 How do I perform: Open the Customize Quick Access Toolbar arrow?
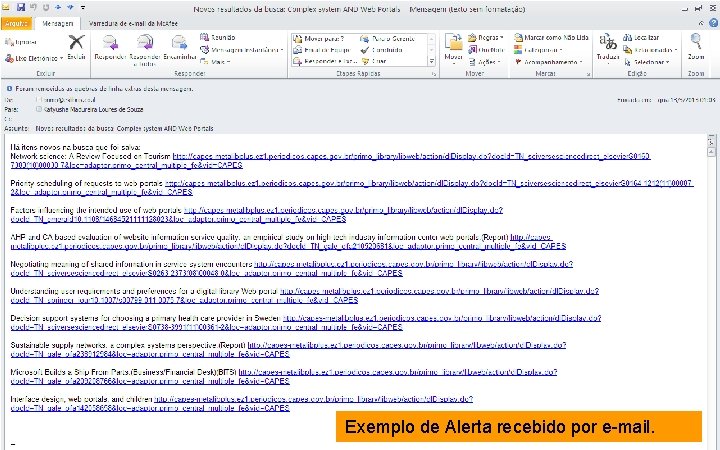pos(83,8)
